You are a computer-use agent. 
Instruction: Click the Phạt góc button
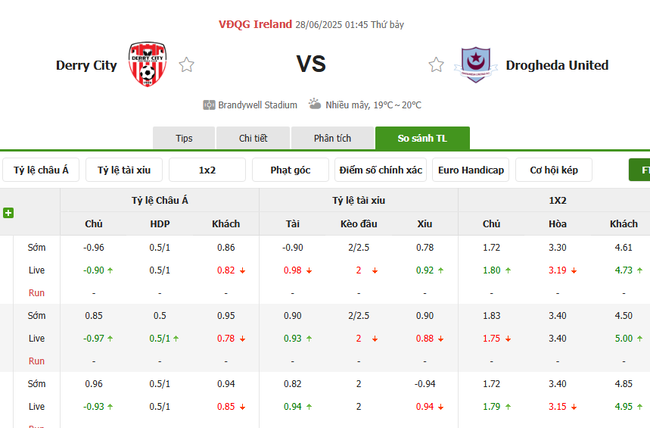[x=291, y=170]
